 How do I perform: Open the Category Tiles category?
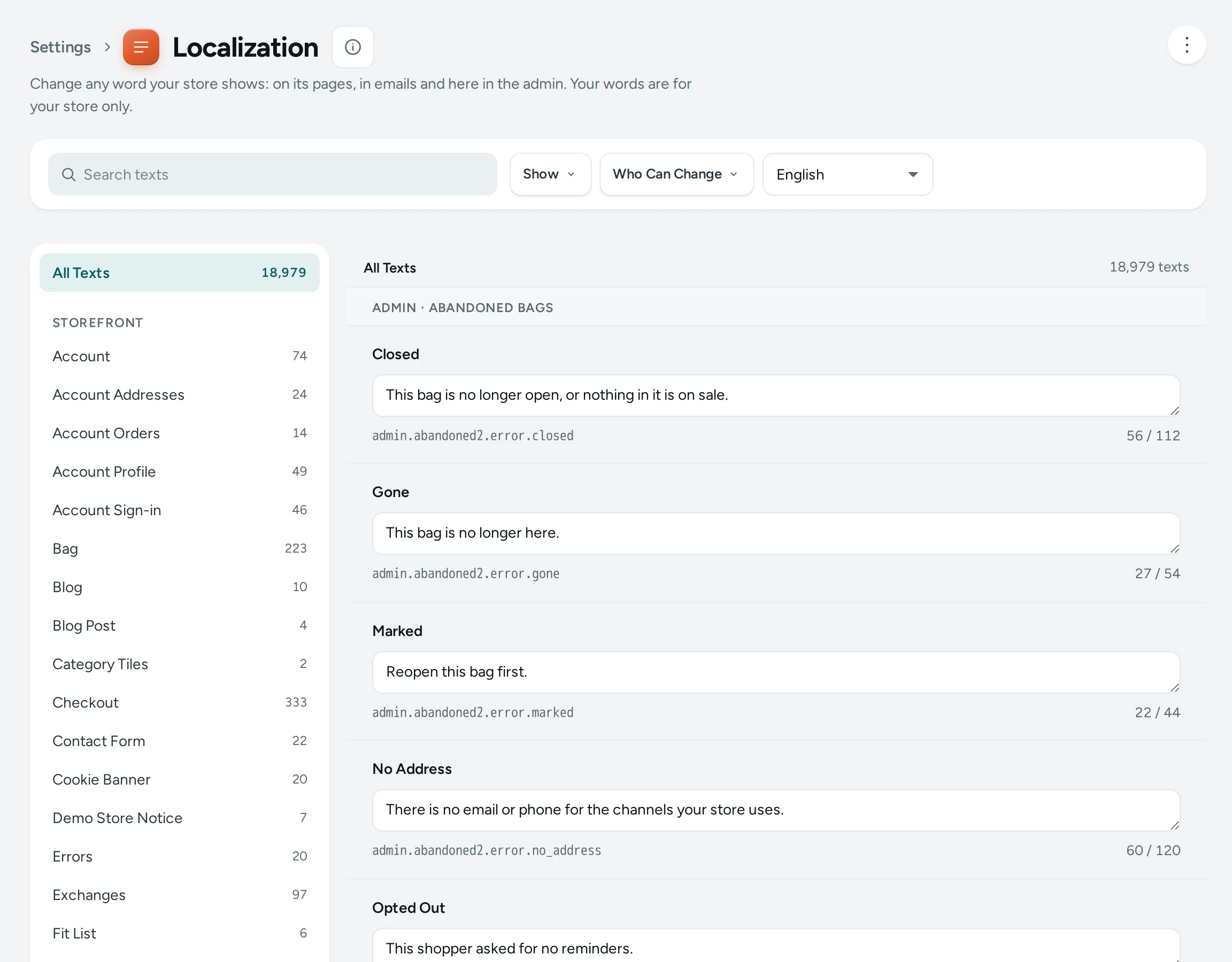click(x=179, y=664)
